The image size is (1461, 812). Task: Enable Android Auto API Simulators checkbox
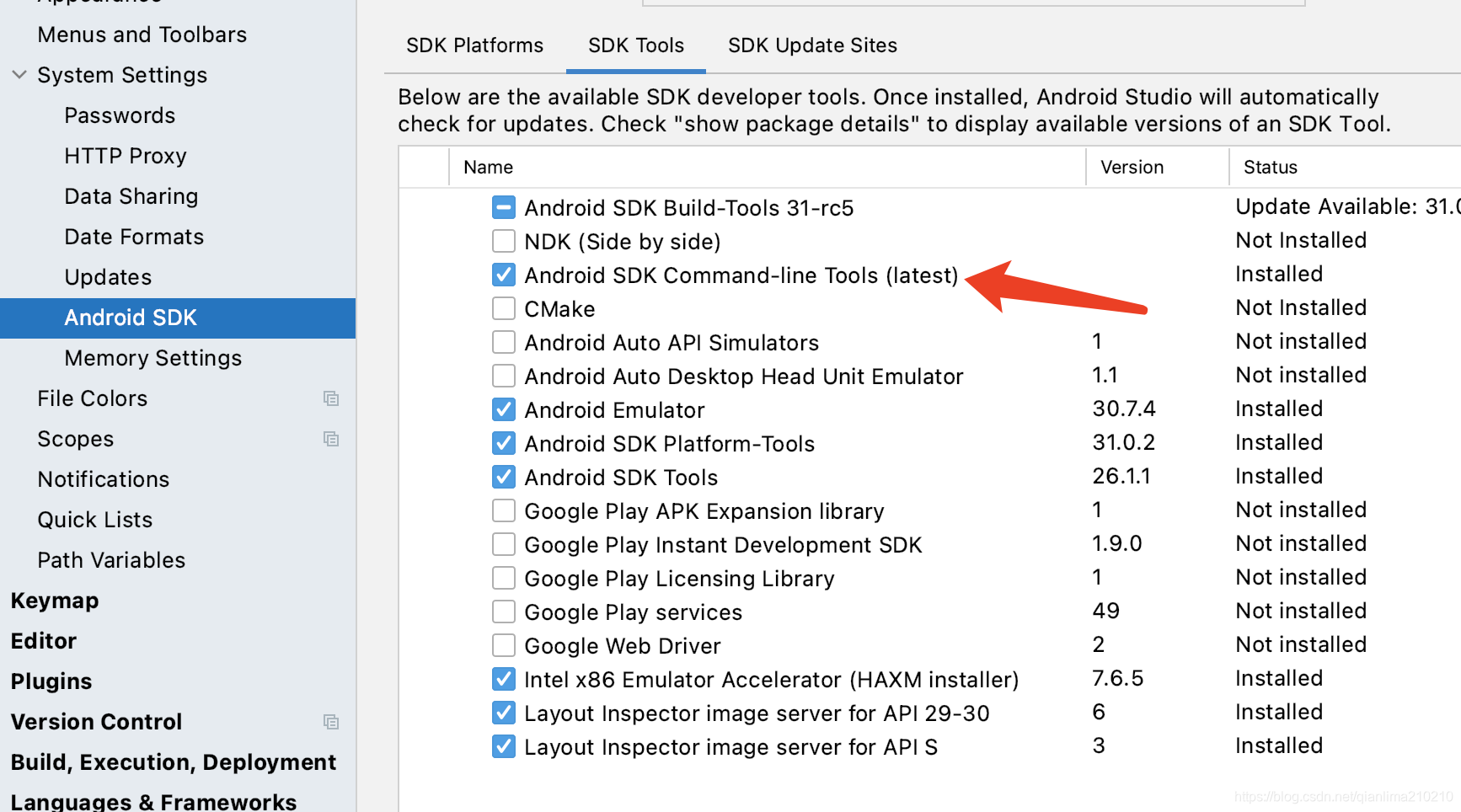(504, 342)
